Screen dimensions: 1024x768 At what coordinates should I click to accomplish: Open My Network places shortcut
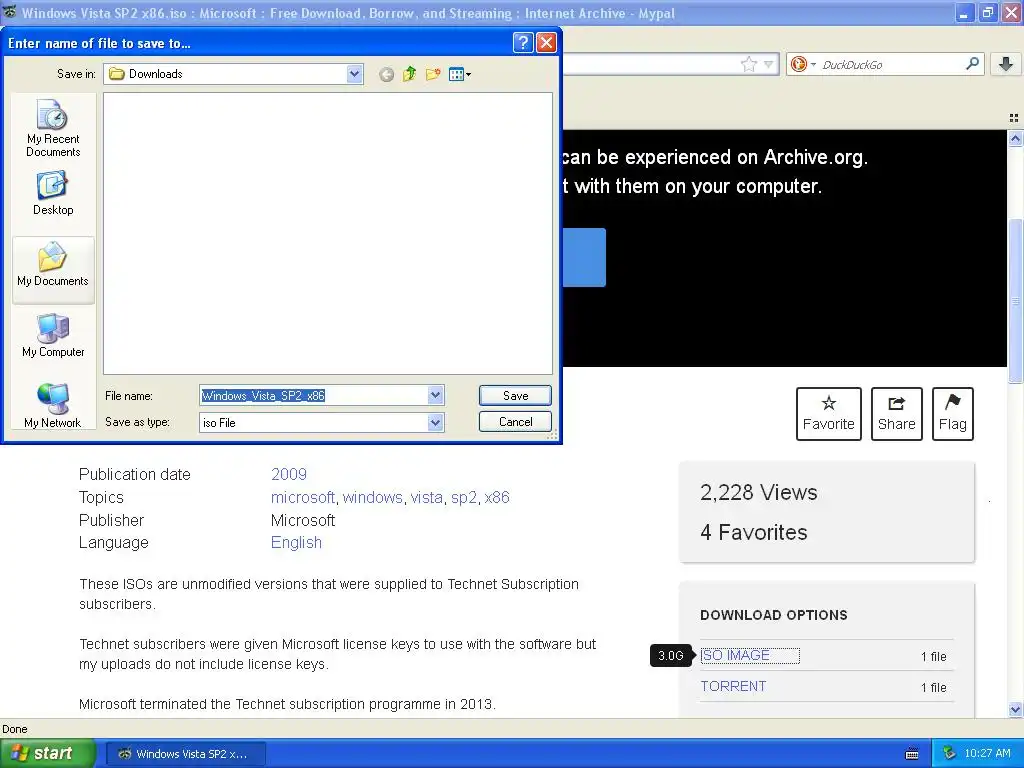53,406
